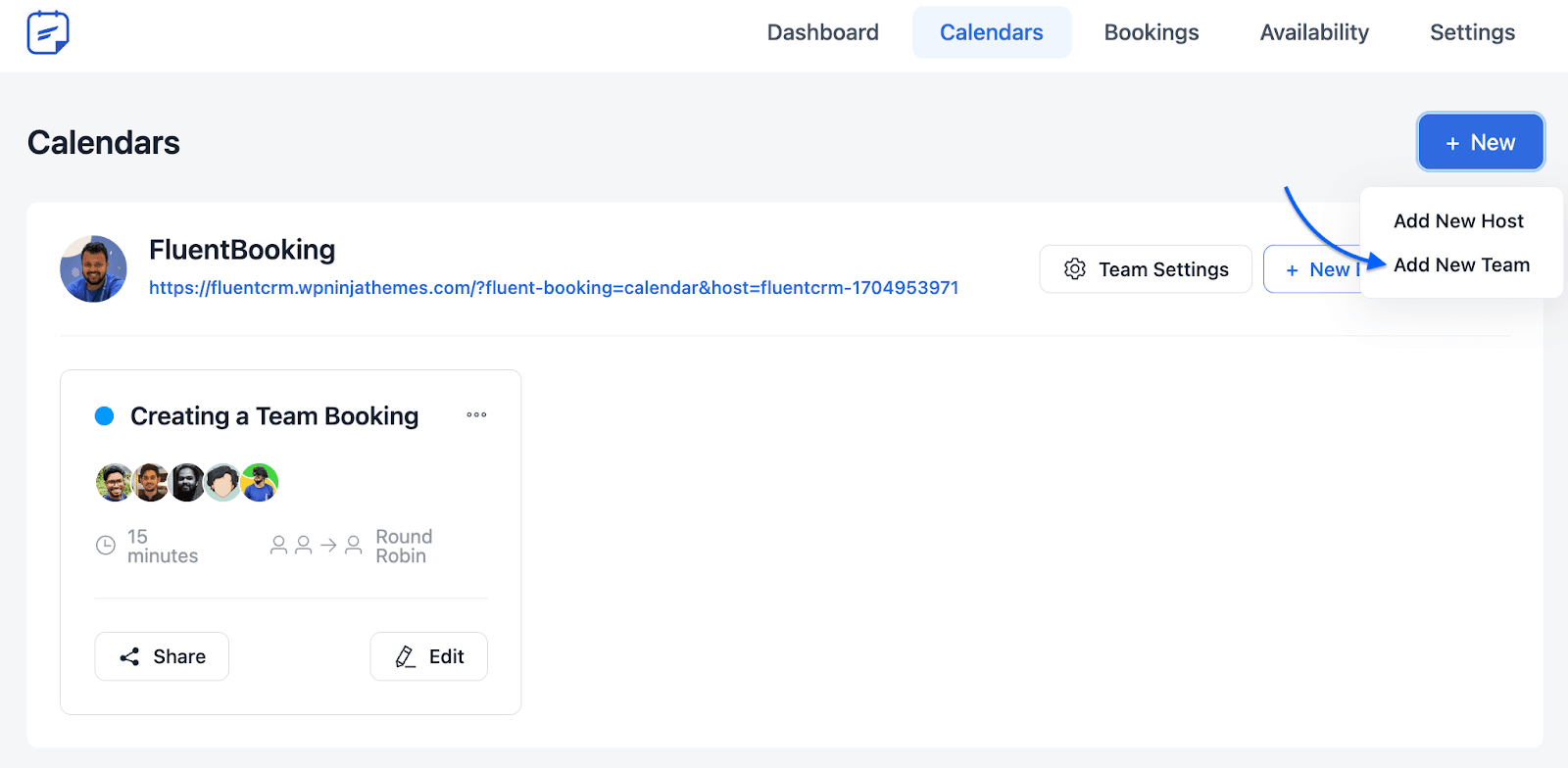Click the 15 minutes duration text
The image size is (1568, 768).
(163, 547)
